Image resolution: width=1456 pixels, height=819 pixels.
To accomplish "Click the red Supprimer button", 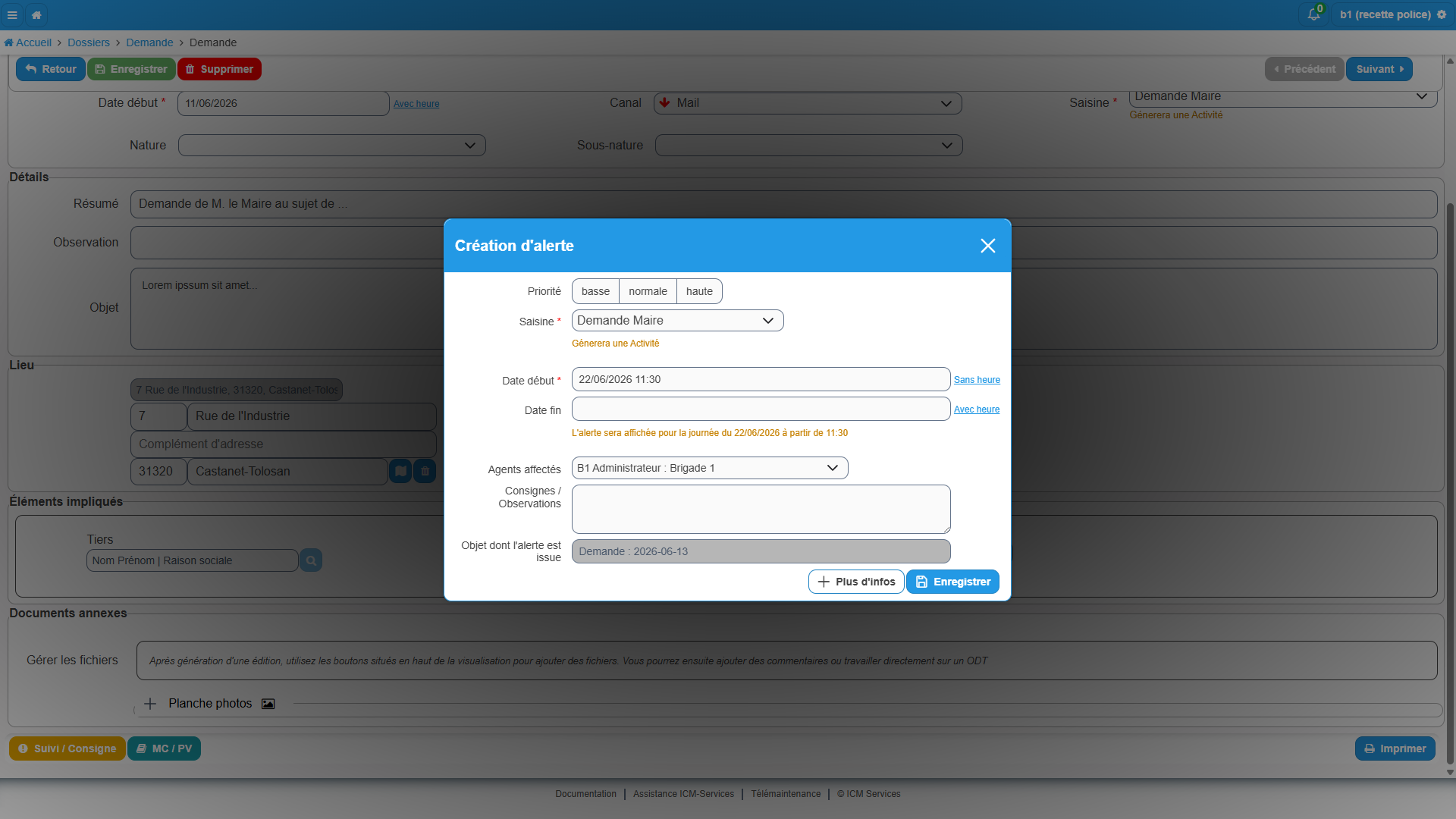I will point(219,69).
